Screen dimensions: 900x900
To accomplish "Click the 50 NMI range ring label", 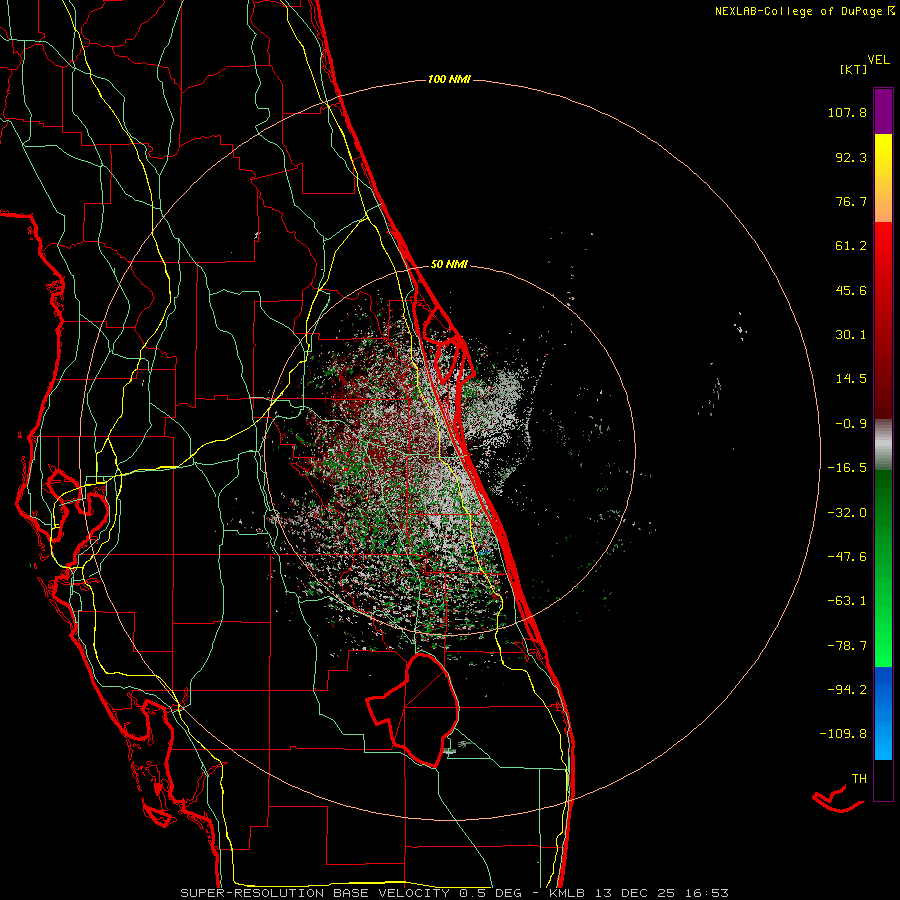I will click(450, 264).
